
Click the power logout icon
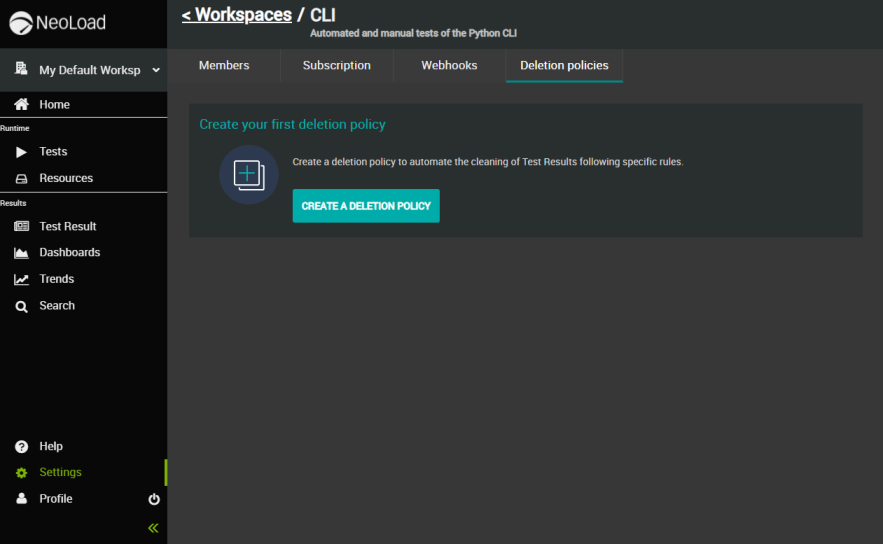pos(154,499)
